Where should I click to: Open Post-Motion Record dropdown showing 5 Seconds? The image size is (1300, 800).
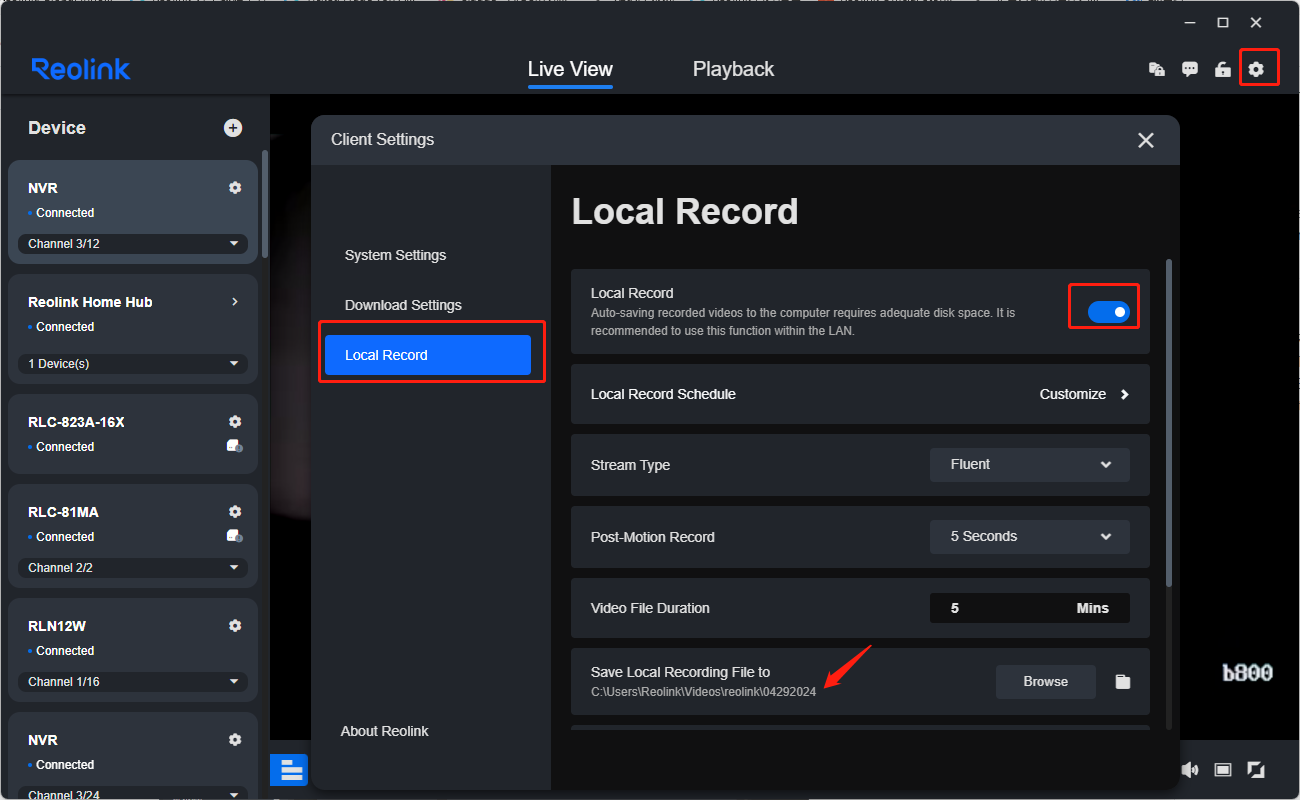coord(1030,537)
